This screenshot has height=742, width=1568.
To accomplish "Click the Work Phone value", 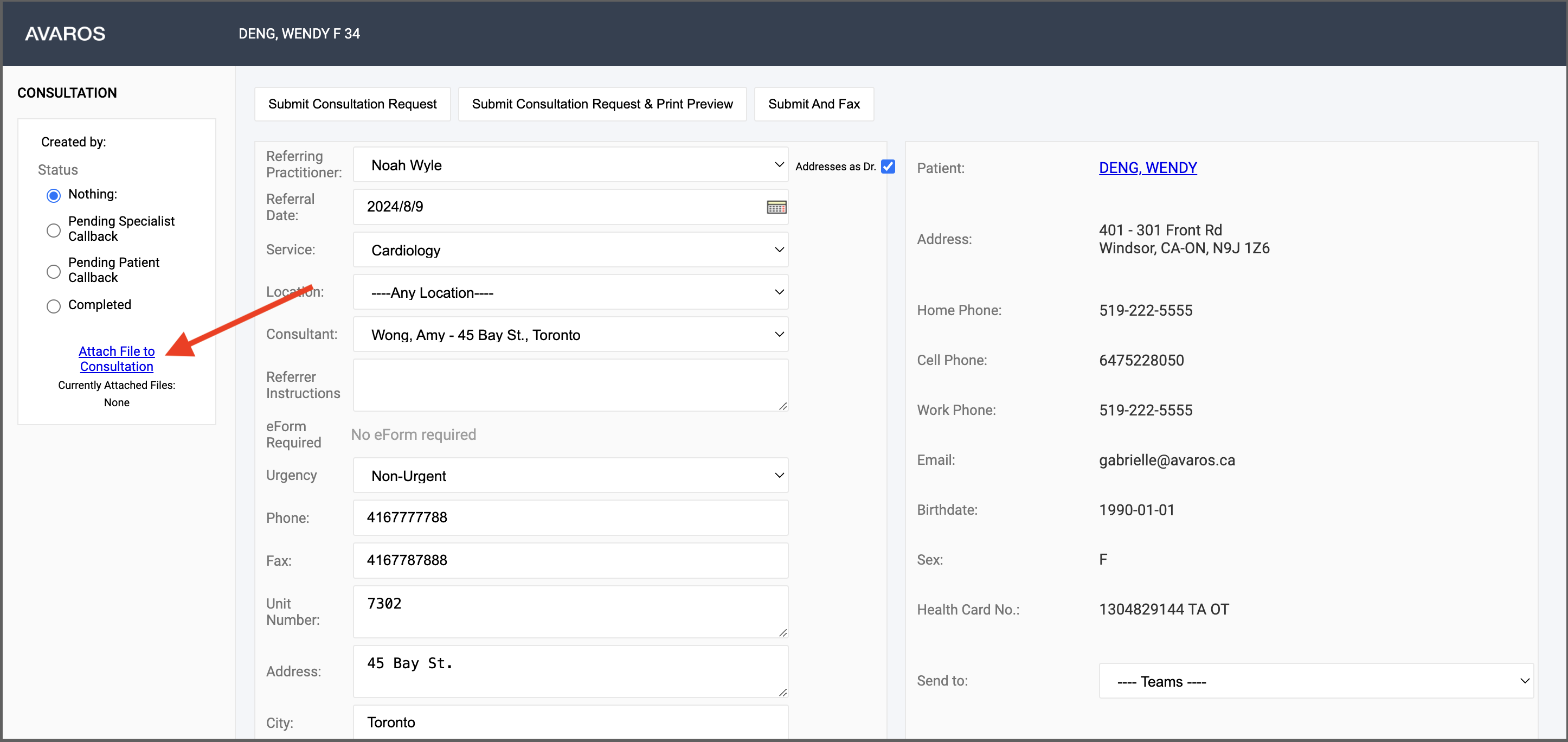I will click(1146, 410).
